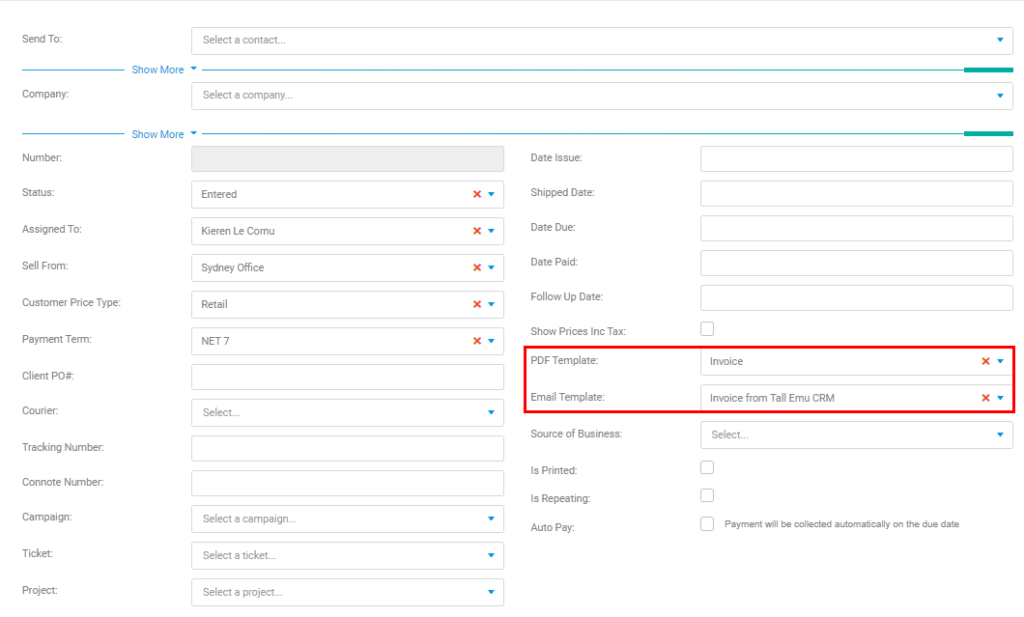Check the Is Printed checkbox
The width and height of the screenshot is (1024, 617).
tap(707, 466)
